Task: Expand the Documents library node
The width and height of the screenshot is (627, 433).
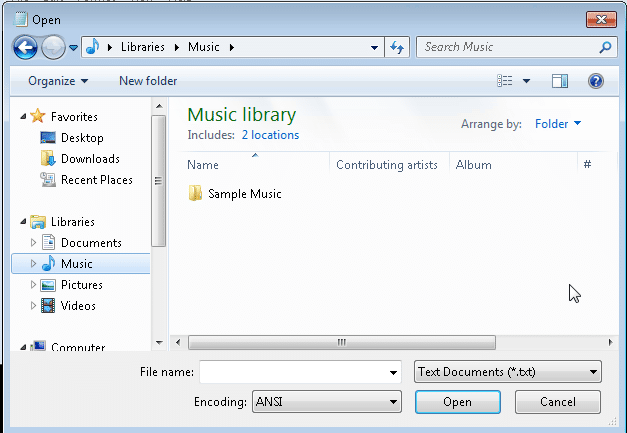Action: 33,243
